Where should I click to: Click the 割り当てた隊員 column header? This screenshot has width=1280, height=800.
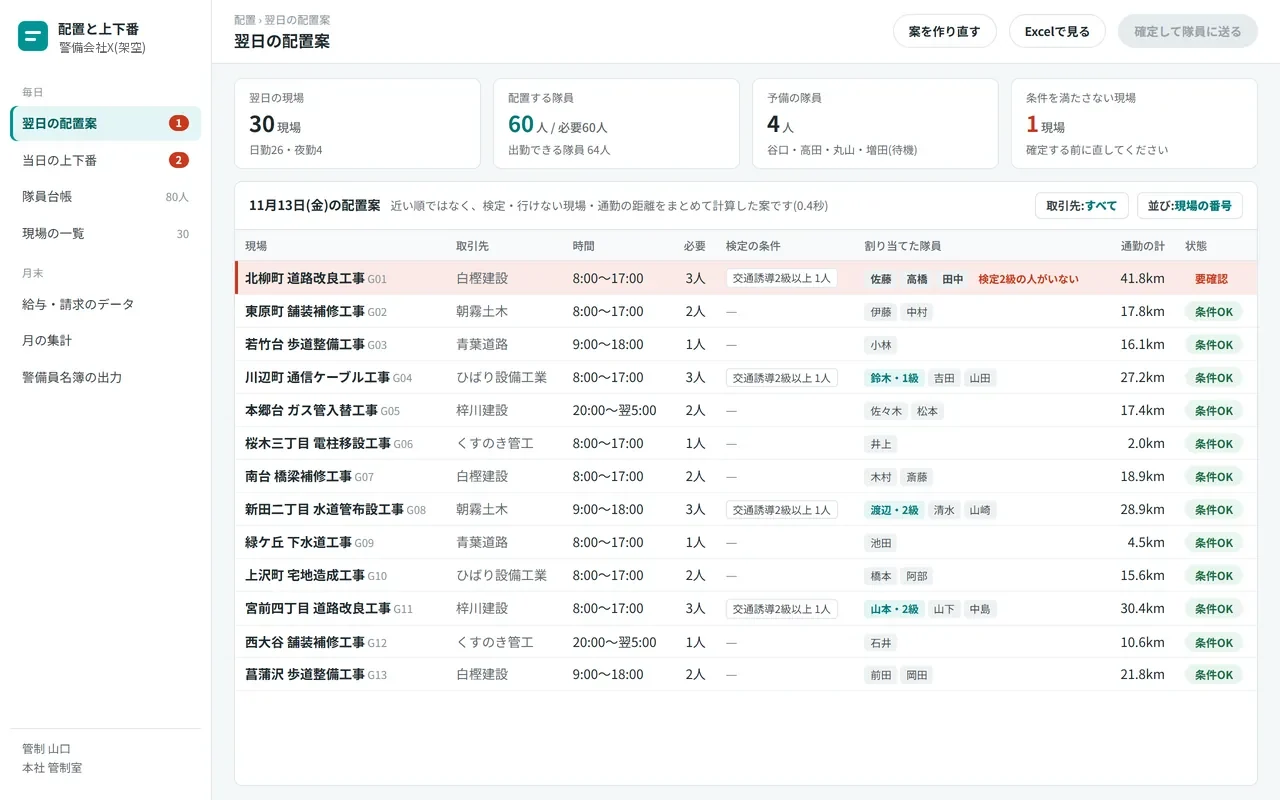tap(903, 246)
